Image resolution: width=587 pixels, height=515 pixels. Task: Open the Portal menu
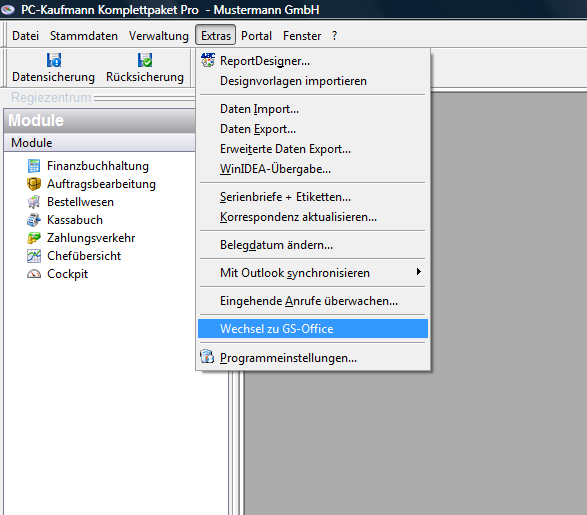(256, 36)
